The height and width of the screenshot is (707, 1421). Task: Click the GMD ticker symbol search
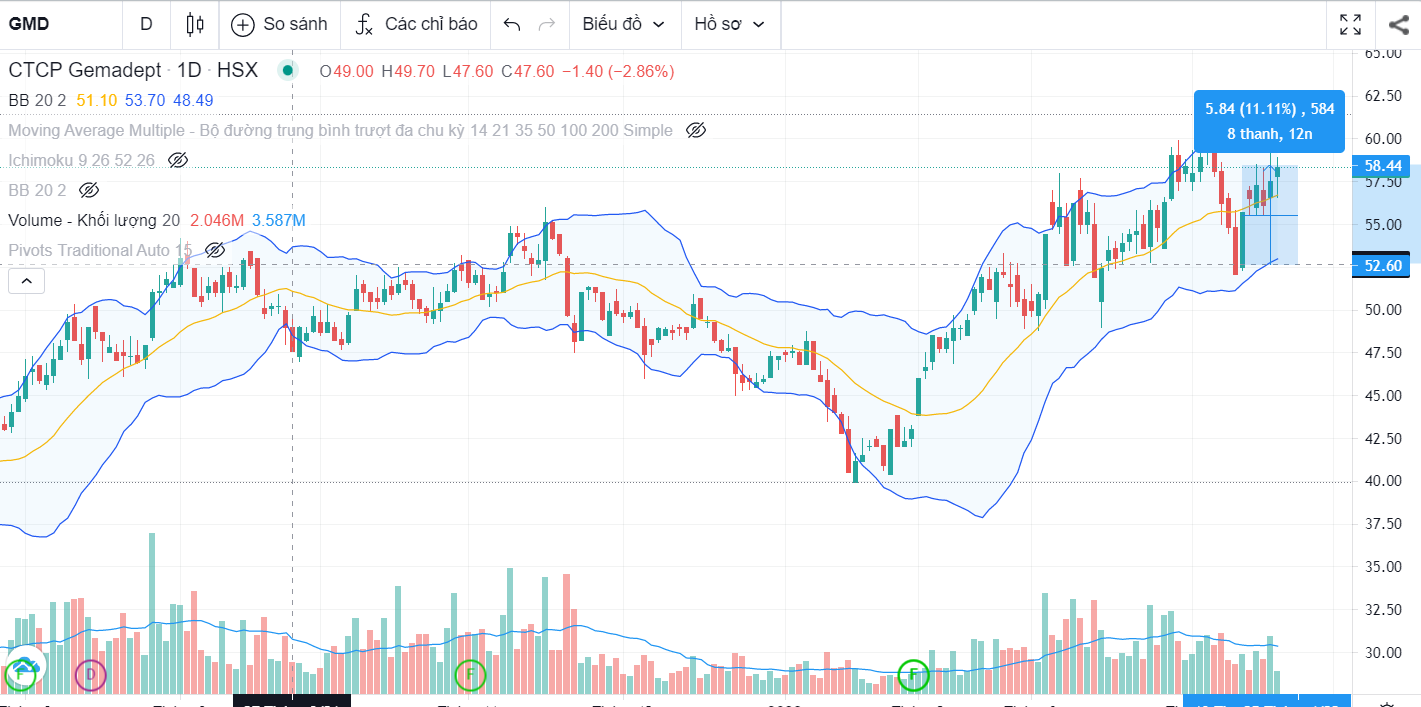[29, 24]
